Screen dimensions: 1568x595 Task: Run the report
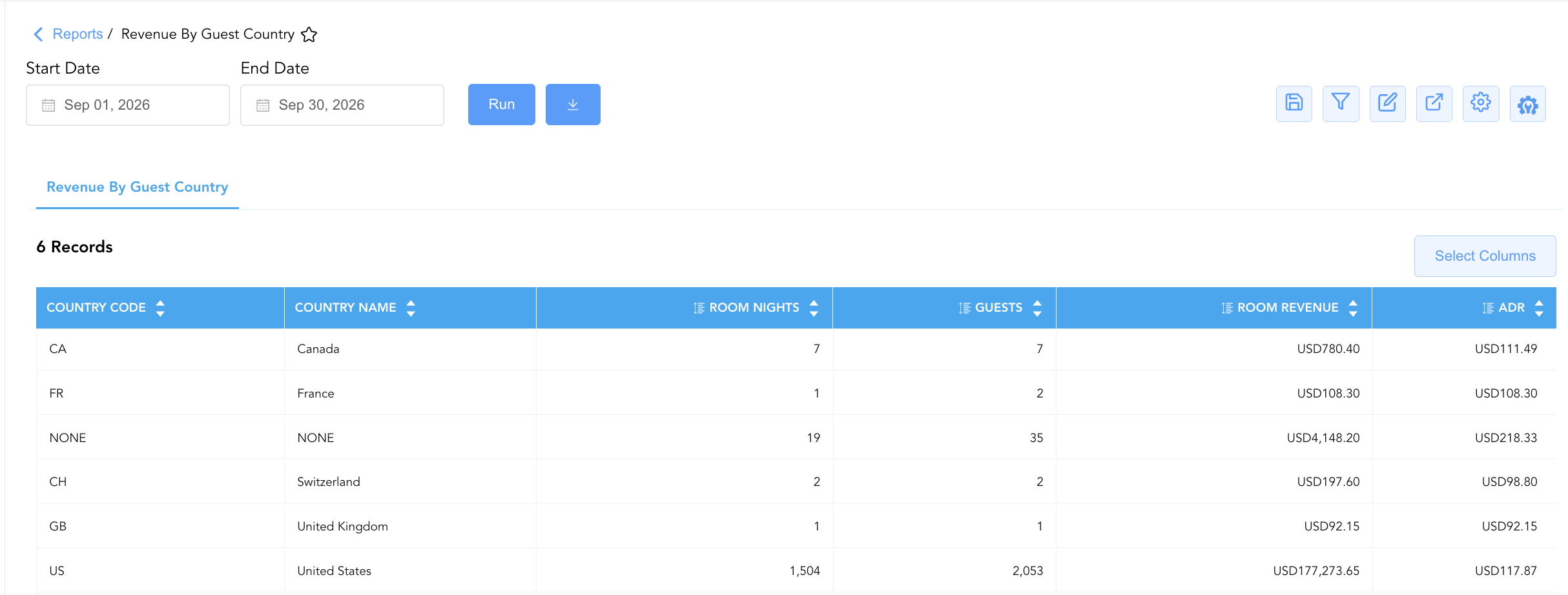click(x=502, y=105)
